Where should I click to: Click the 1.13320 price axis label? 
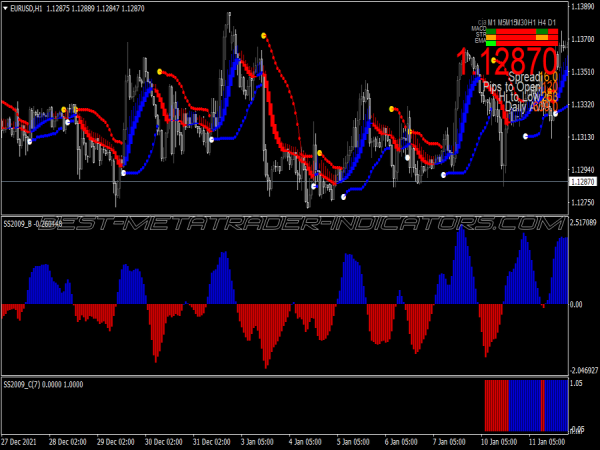582,104
